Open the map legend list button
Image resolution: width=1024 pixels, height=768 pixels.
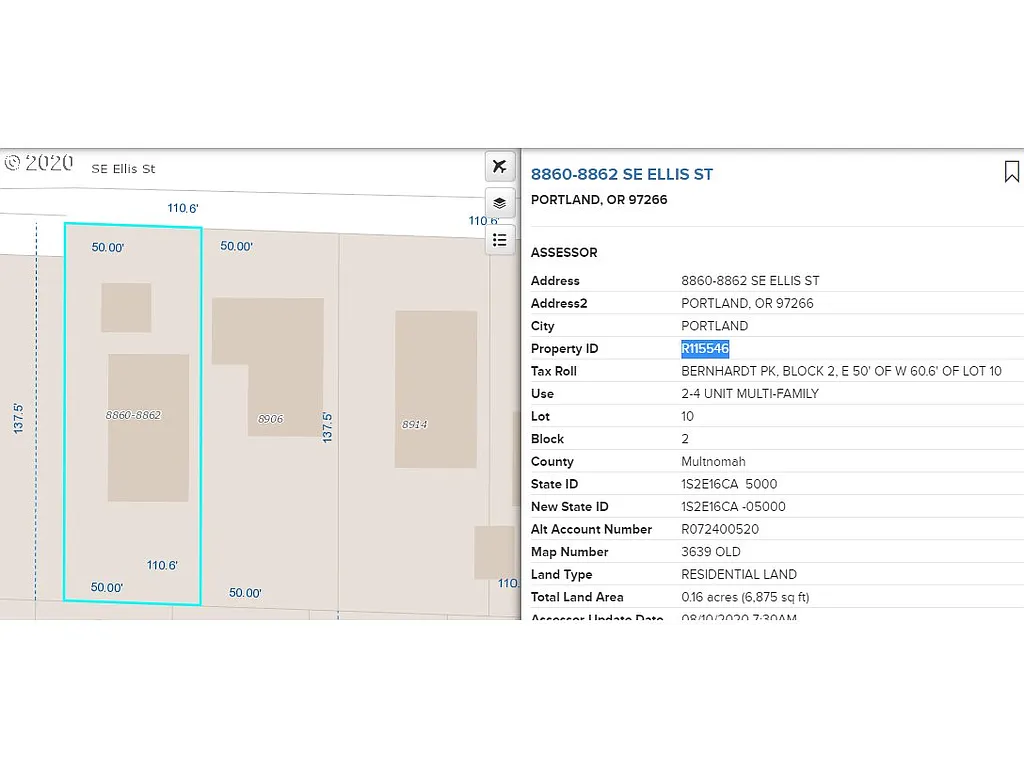[500, 240]
